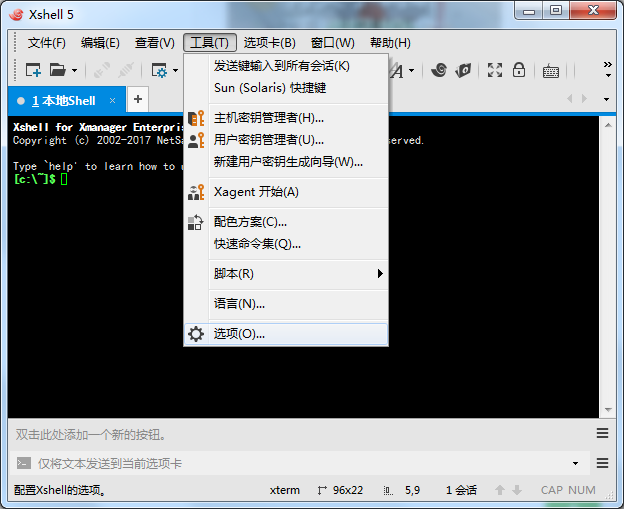Open the quick command bar hamburger menu

pyautogui.click(x=603, y=433)
